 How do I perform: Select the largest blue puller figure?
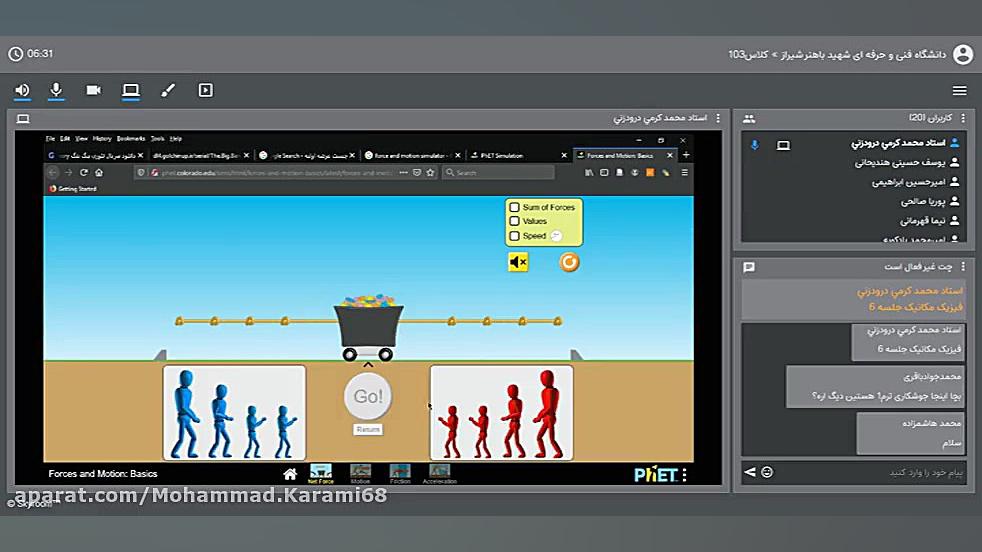[x=185, y=413]
